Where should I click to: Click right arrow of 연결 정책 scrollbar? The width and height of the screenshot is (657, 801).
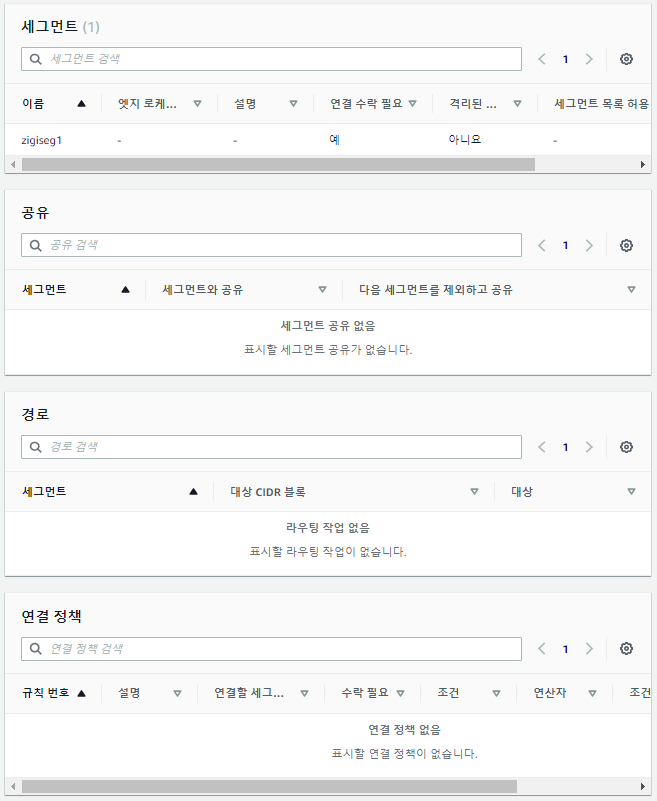(x=643, y=786)
